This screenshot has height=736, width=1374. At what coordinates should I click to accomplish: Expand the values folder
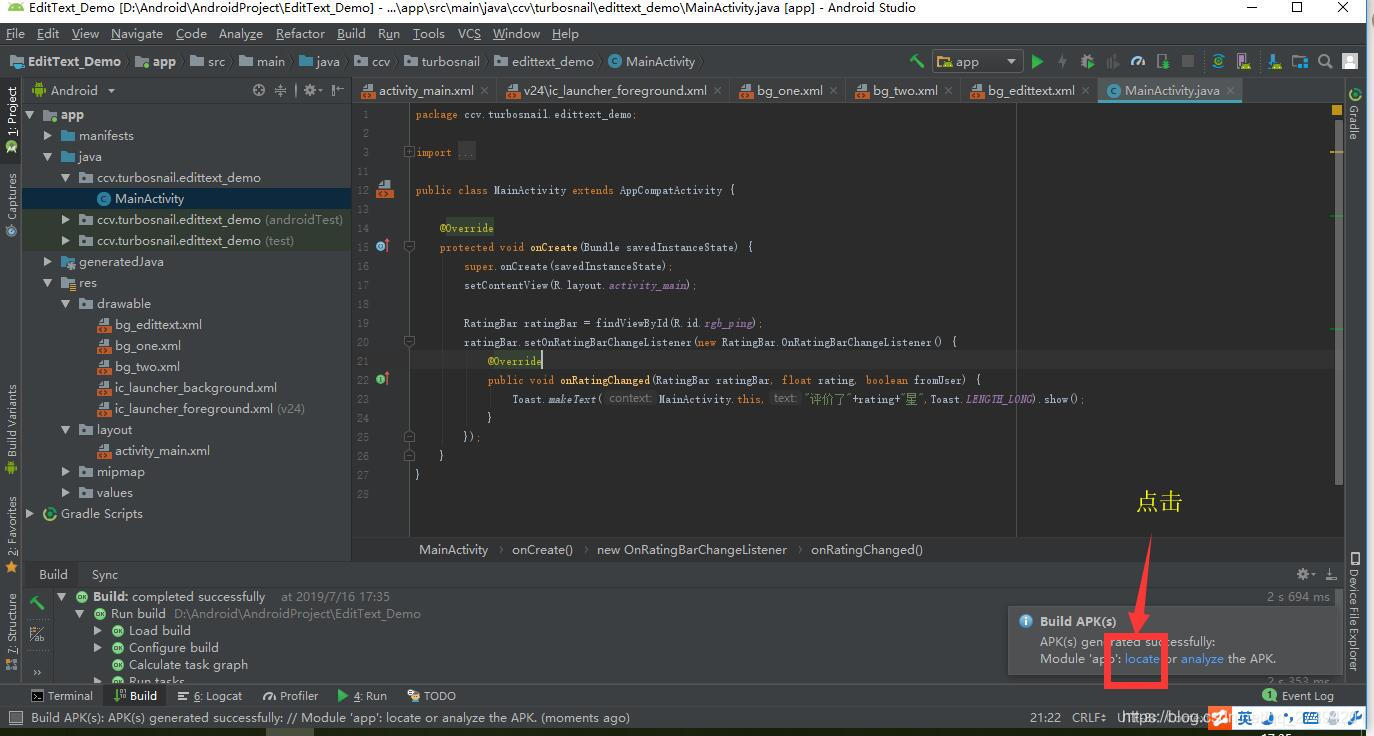coord(66,493)
